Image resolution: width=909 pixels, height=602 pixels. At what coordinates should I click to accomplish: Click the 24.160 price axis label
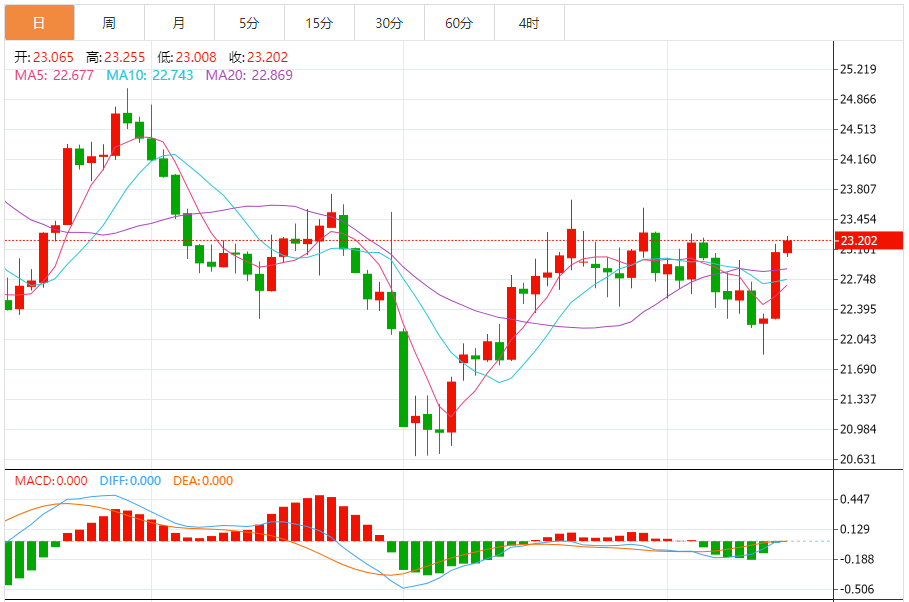point(858,159)
